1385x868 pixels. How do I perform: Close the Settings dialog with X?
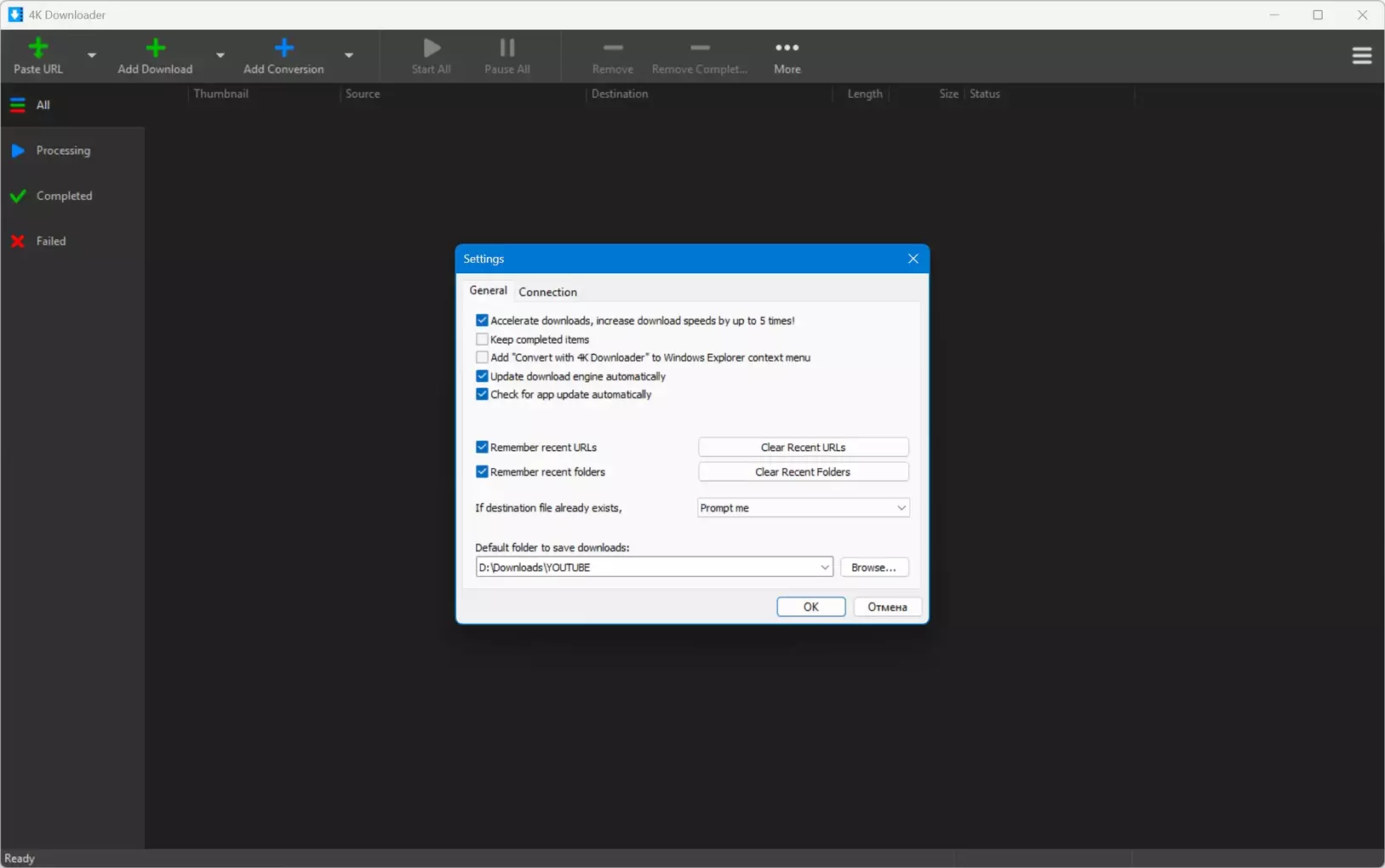click(x=913, y=259)
